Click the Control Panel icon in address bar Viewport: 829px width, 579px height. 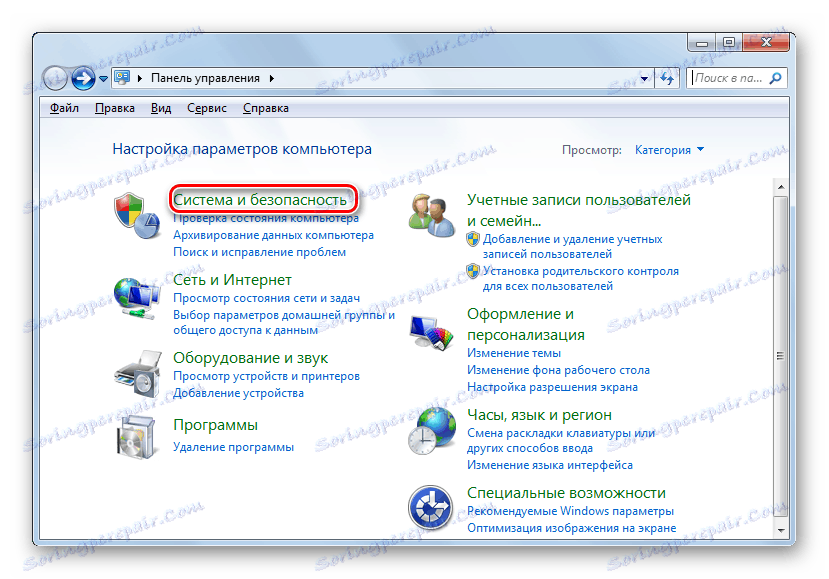pos(122,78)
